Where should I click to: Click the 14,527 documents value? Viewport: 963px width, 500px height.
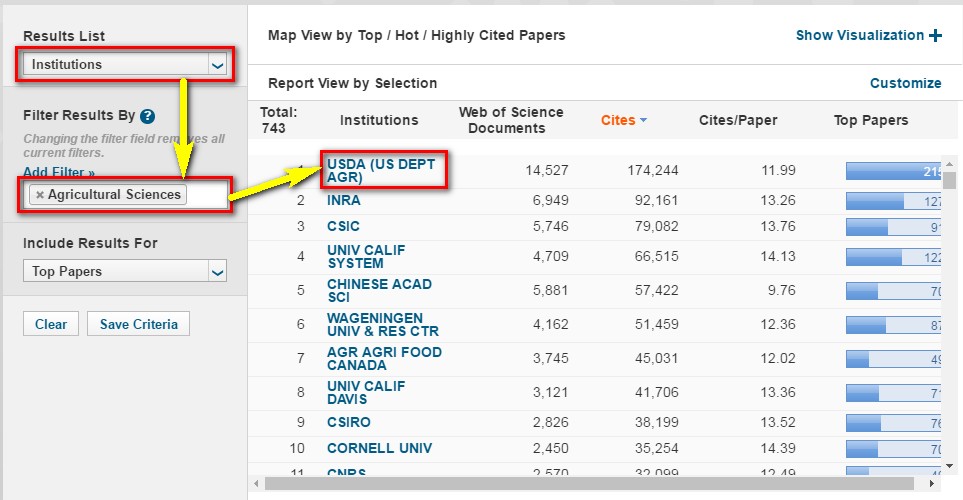[x=547, y=171]
